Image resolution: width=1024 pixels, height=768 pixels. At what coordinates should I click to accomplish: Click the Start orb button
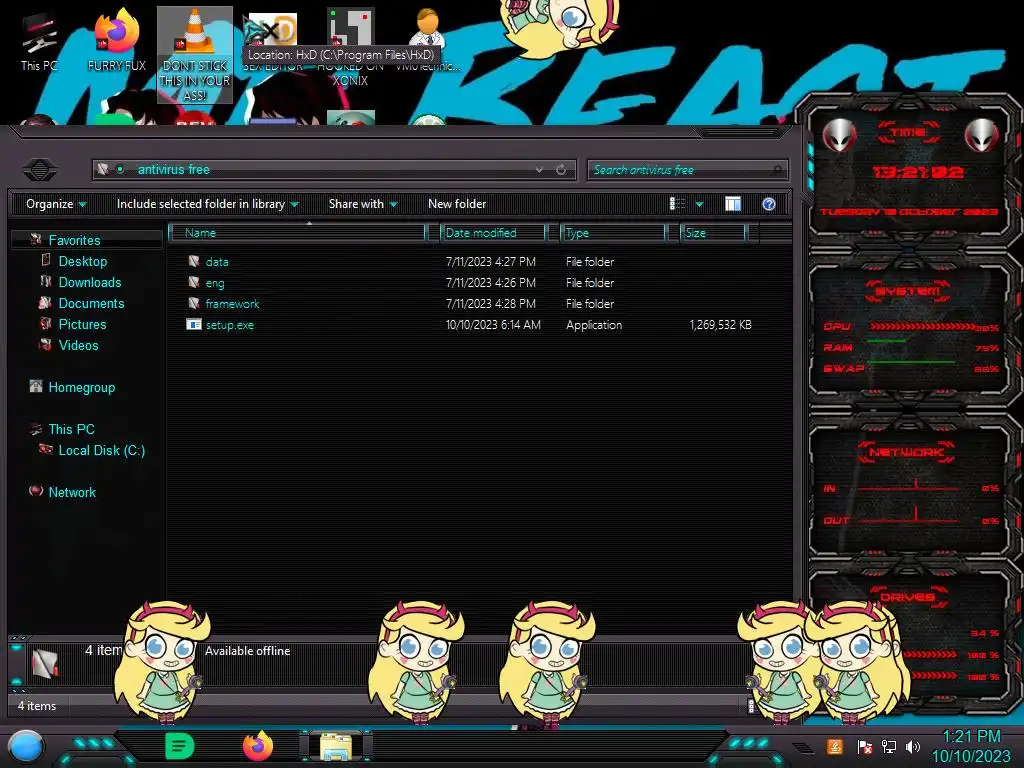point(26,747)
